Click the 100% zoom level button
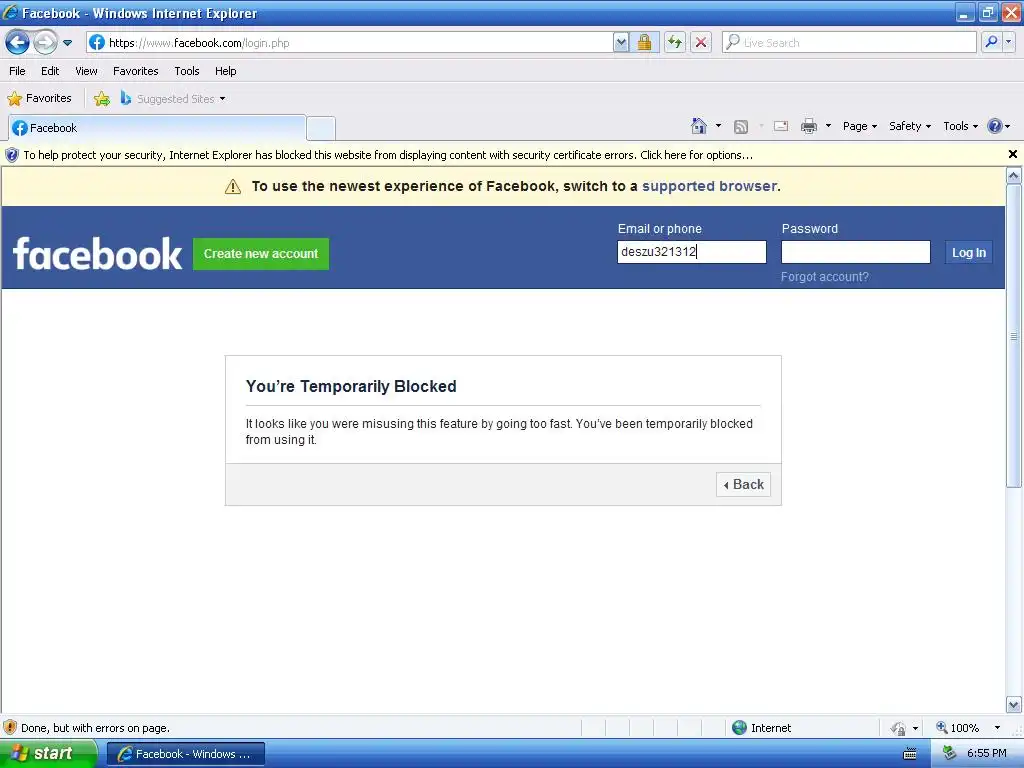Screen dimensions: 1024x768 (x=958, y=728)
